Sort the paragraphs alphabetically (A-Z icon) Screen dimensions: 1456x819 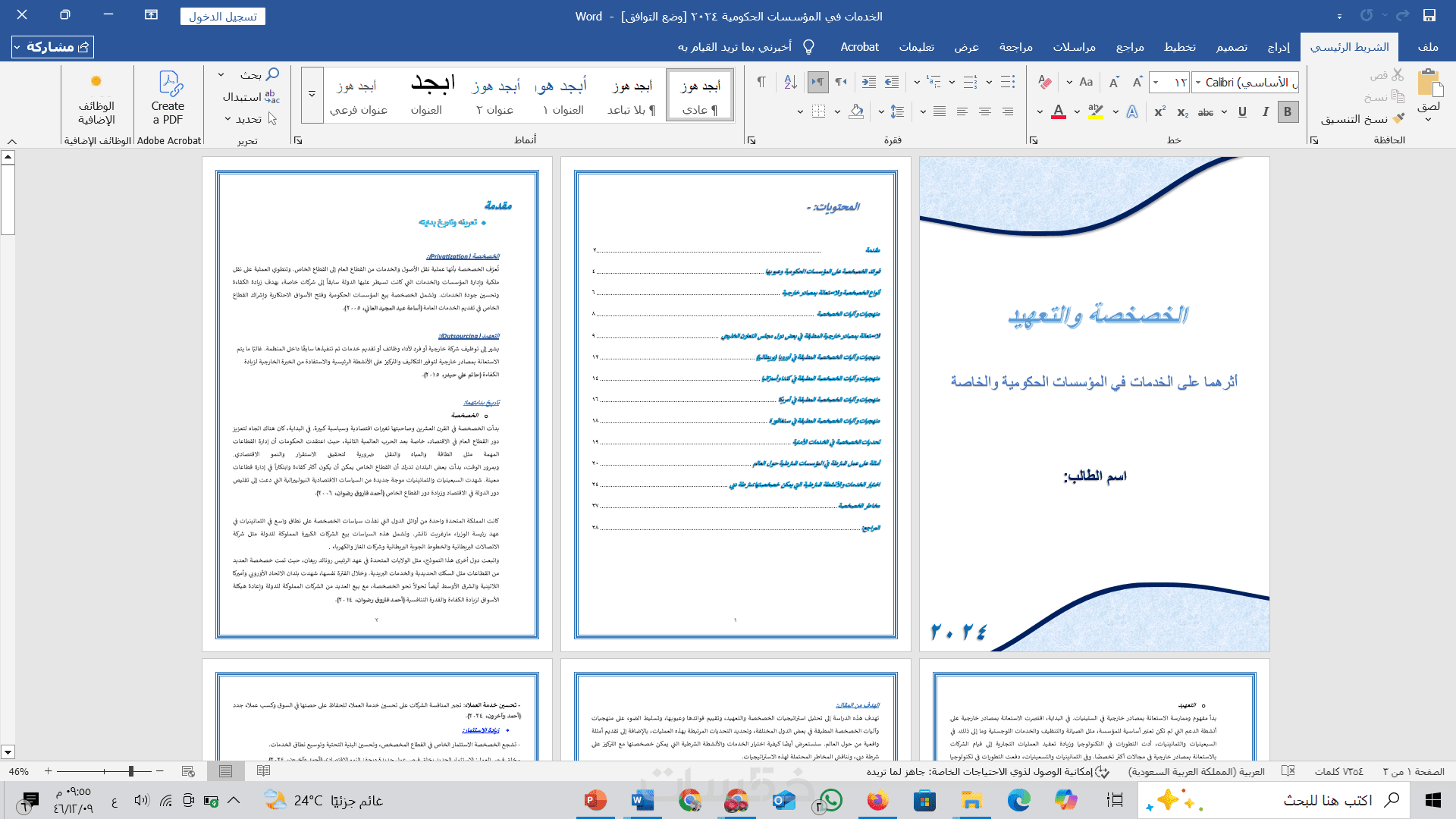click(x=790, y=82)
